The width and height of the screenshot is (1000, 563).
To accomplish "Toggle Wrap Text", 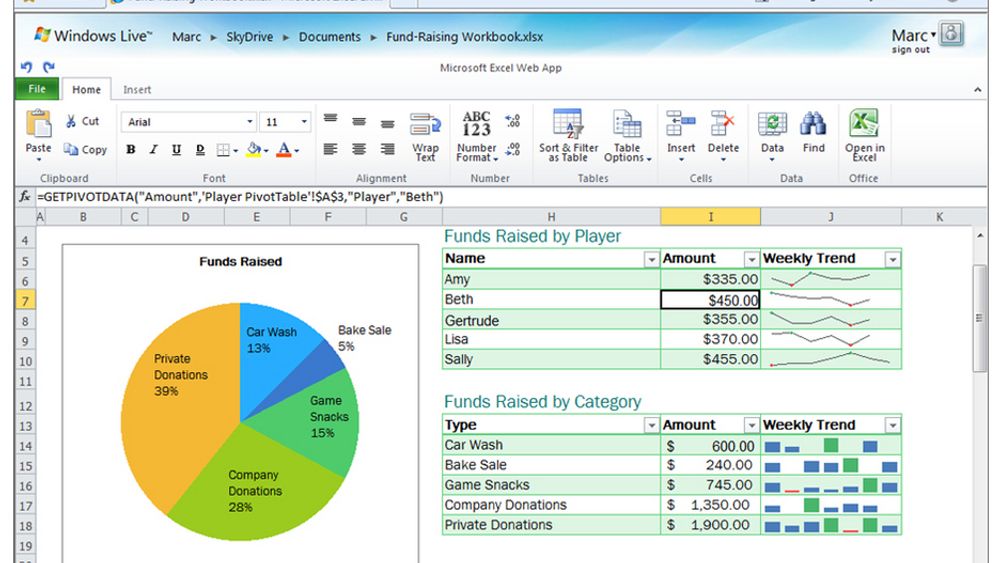I will 425,137.
